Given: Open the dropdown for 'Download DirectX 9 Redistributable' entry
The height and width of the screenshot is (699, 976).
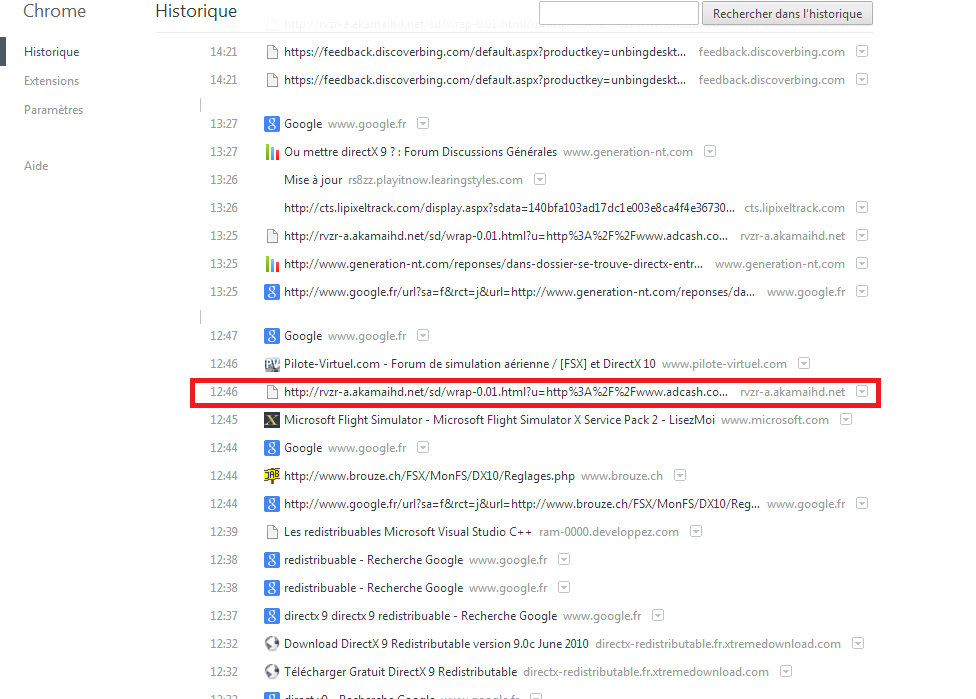Looking at the screenshot, I should 858,643.
